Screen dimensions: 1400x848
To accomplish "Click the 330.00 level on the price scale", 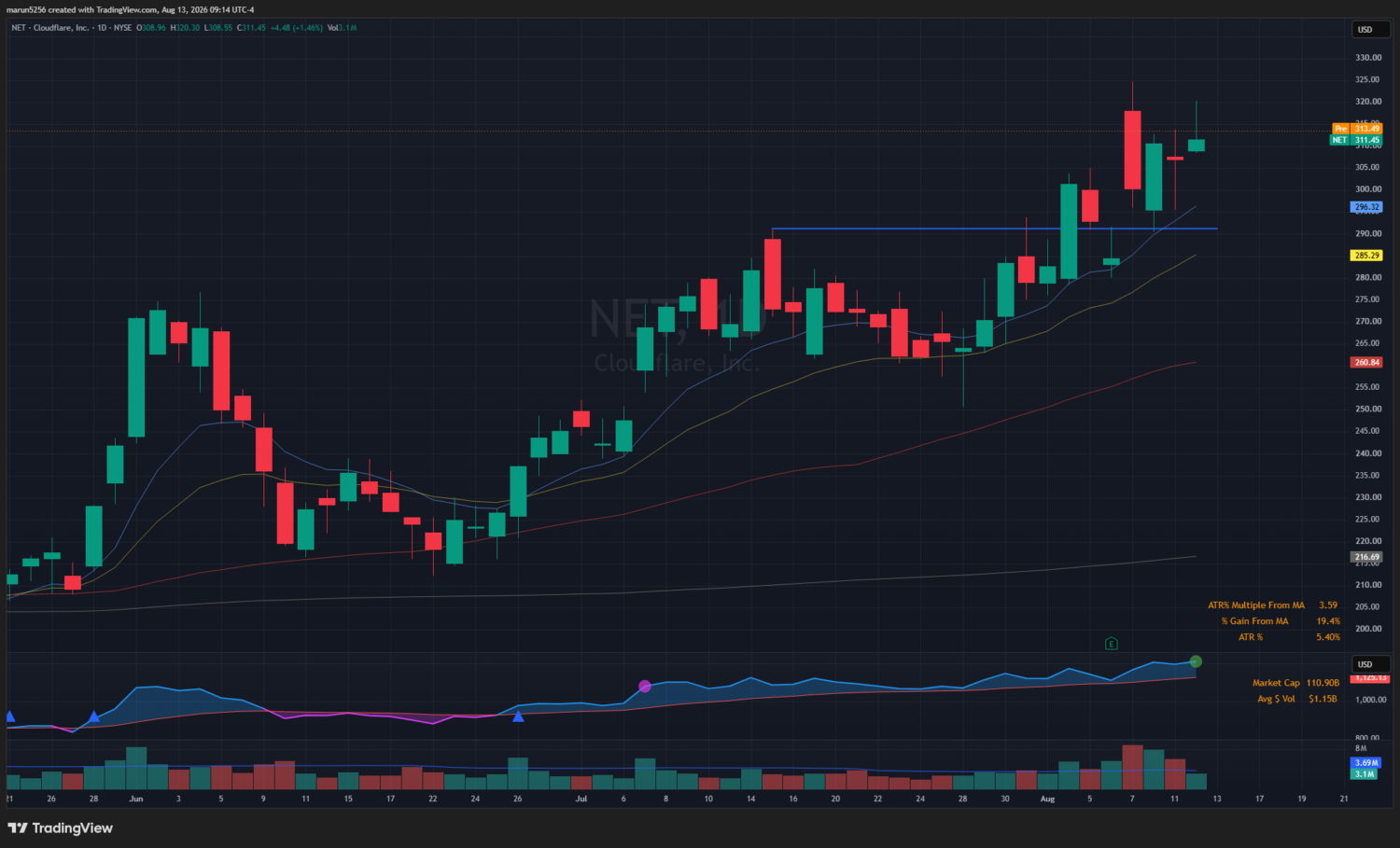I will (1368, 58).
